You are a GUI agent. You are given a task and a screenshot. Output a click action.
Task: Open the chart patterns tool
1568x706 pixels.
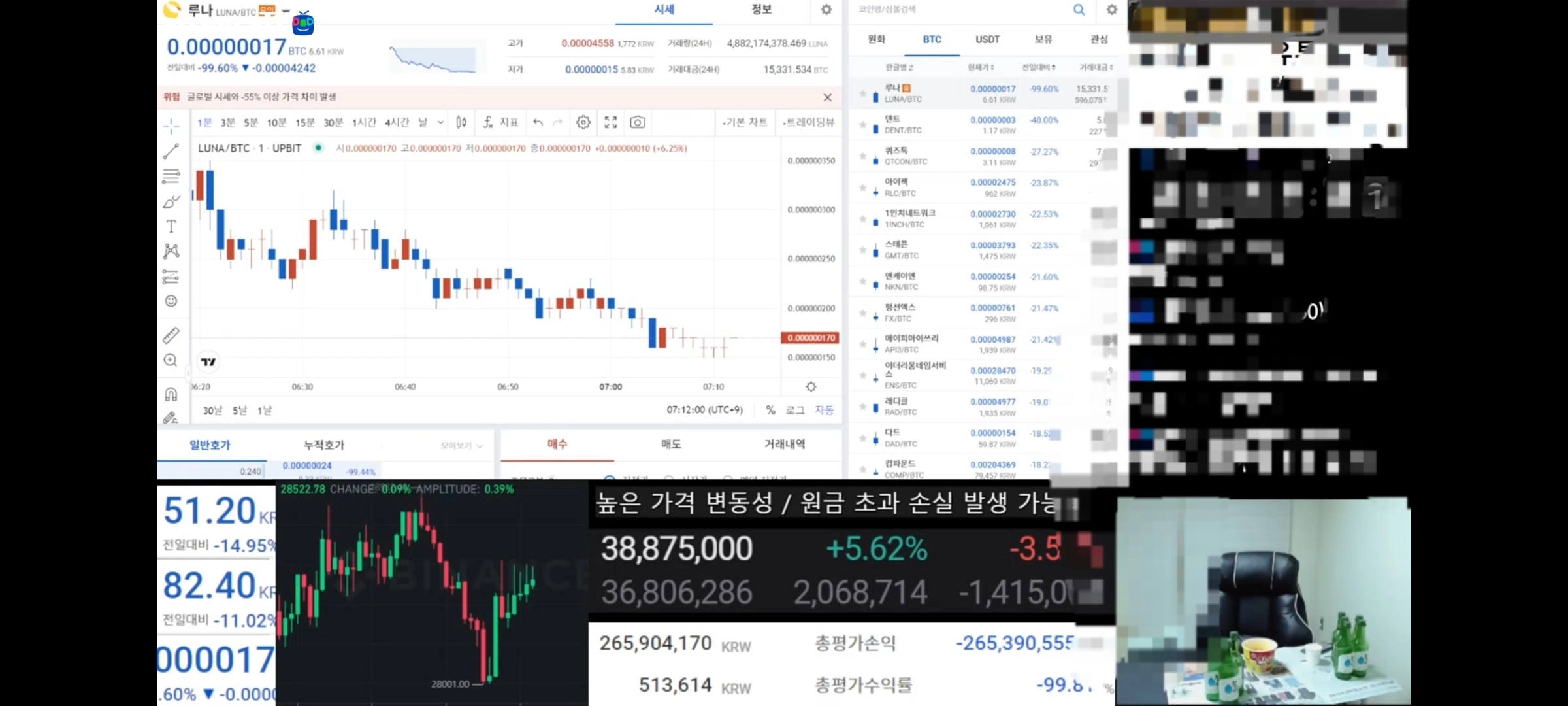(x=171, y=251)
